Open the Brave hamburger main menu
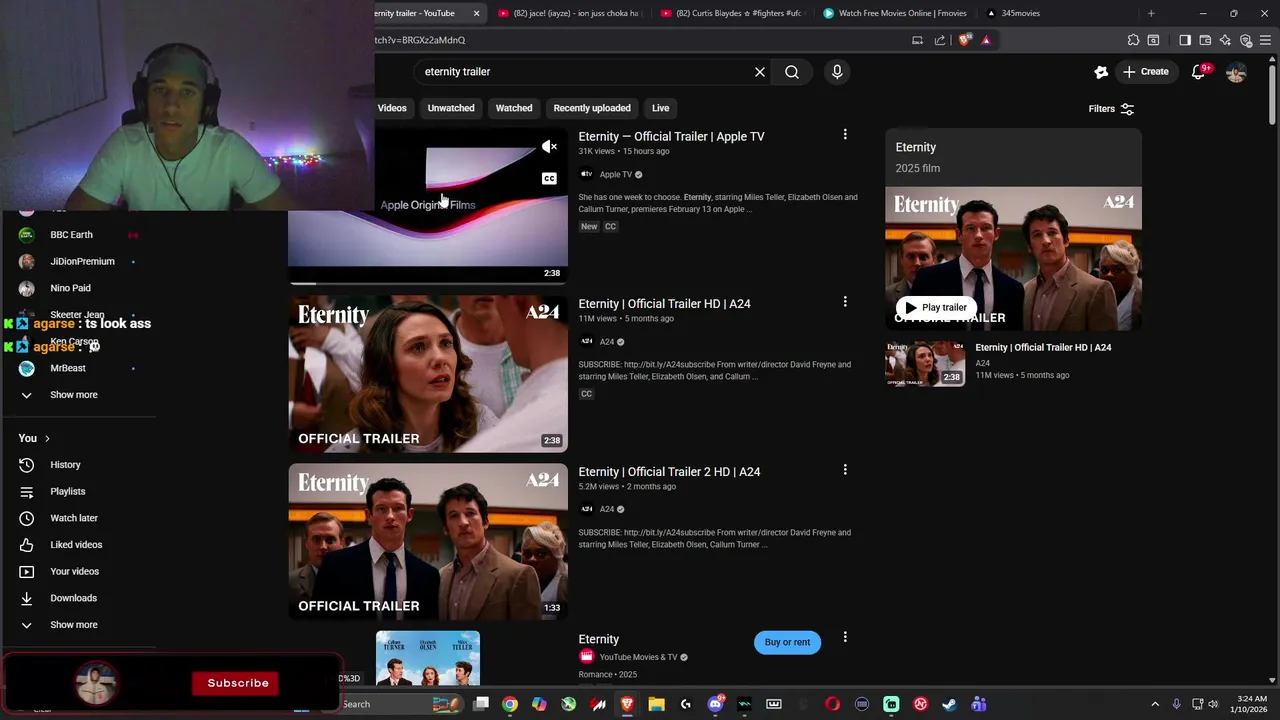 [1266, 40]
